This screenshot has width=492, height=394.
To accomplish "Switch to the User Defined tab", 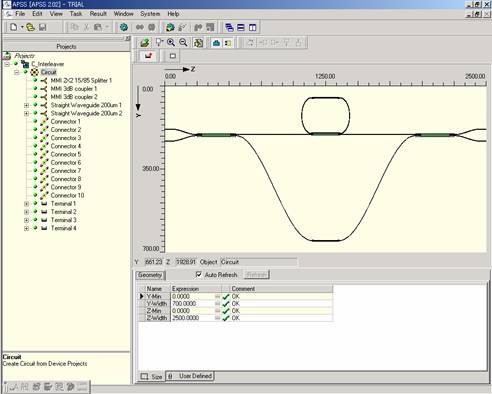I will pos(190,376).
